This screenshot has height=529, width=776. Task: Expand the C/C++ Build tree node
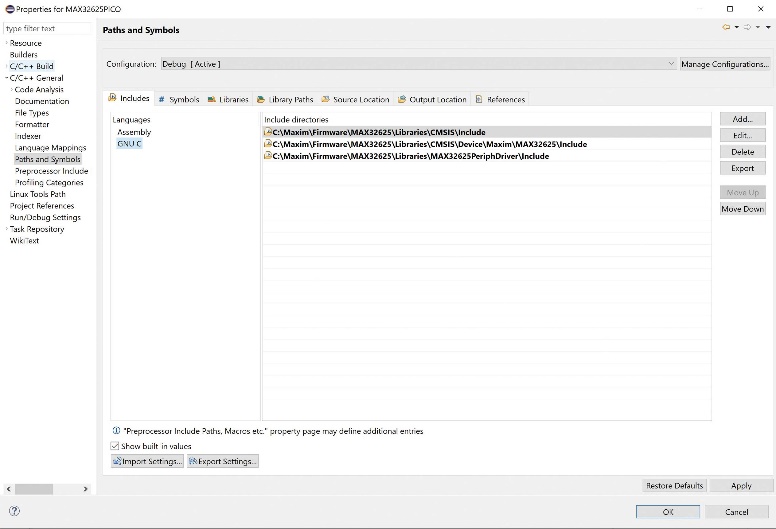click(6, 66)
